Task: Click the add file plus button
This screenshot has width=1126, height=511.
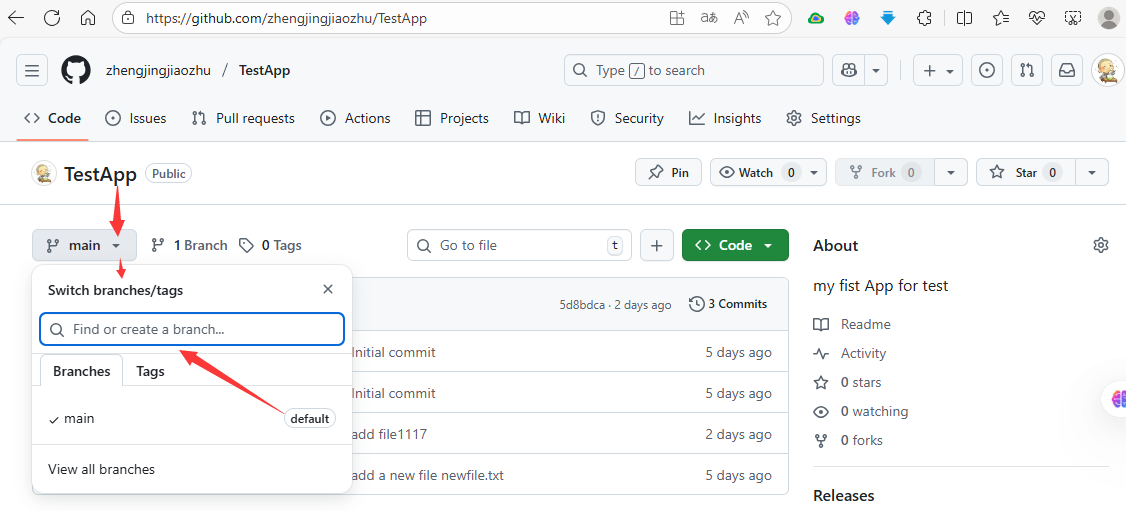Action: click(x=656, y=245)
